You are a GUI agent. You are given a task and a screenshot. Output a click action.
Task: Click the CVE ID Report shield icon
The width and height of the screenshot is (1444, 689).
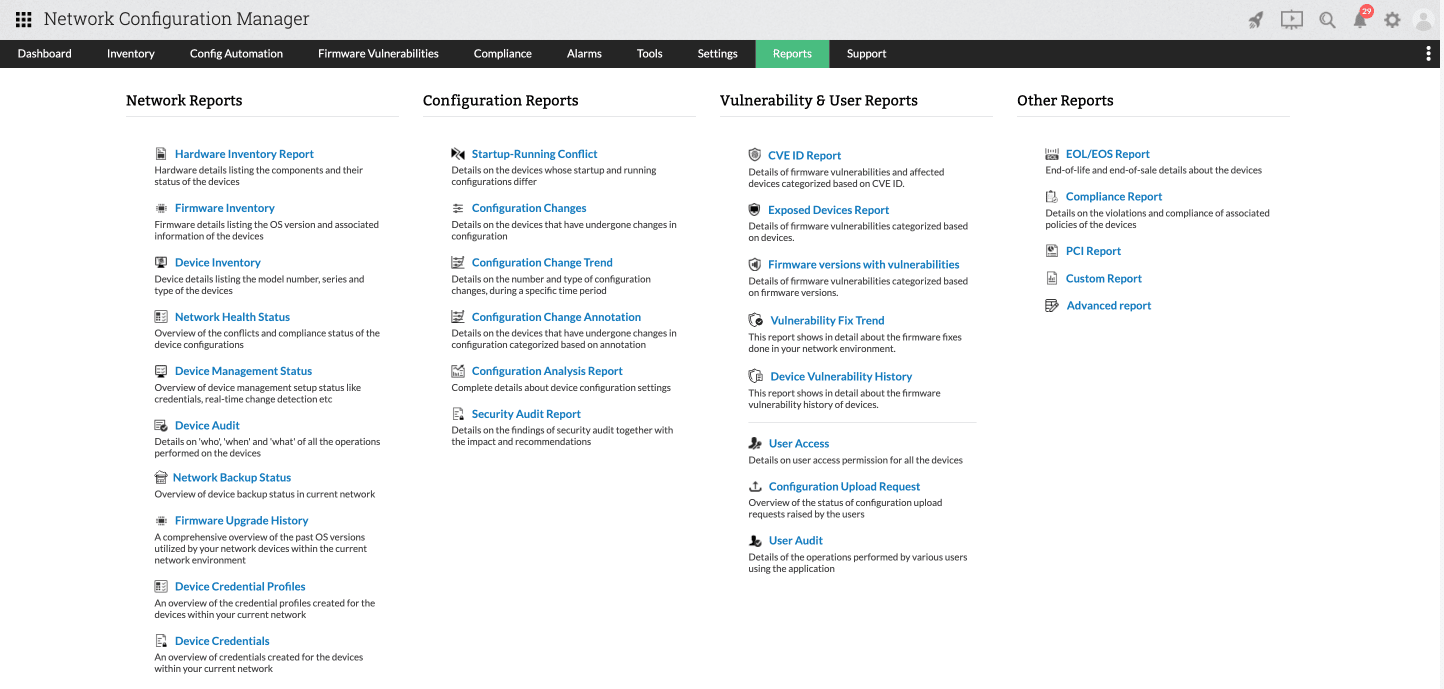755,154
